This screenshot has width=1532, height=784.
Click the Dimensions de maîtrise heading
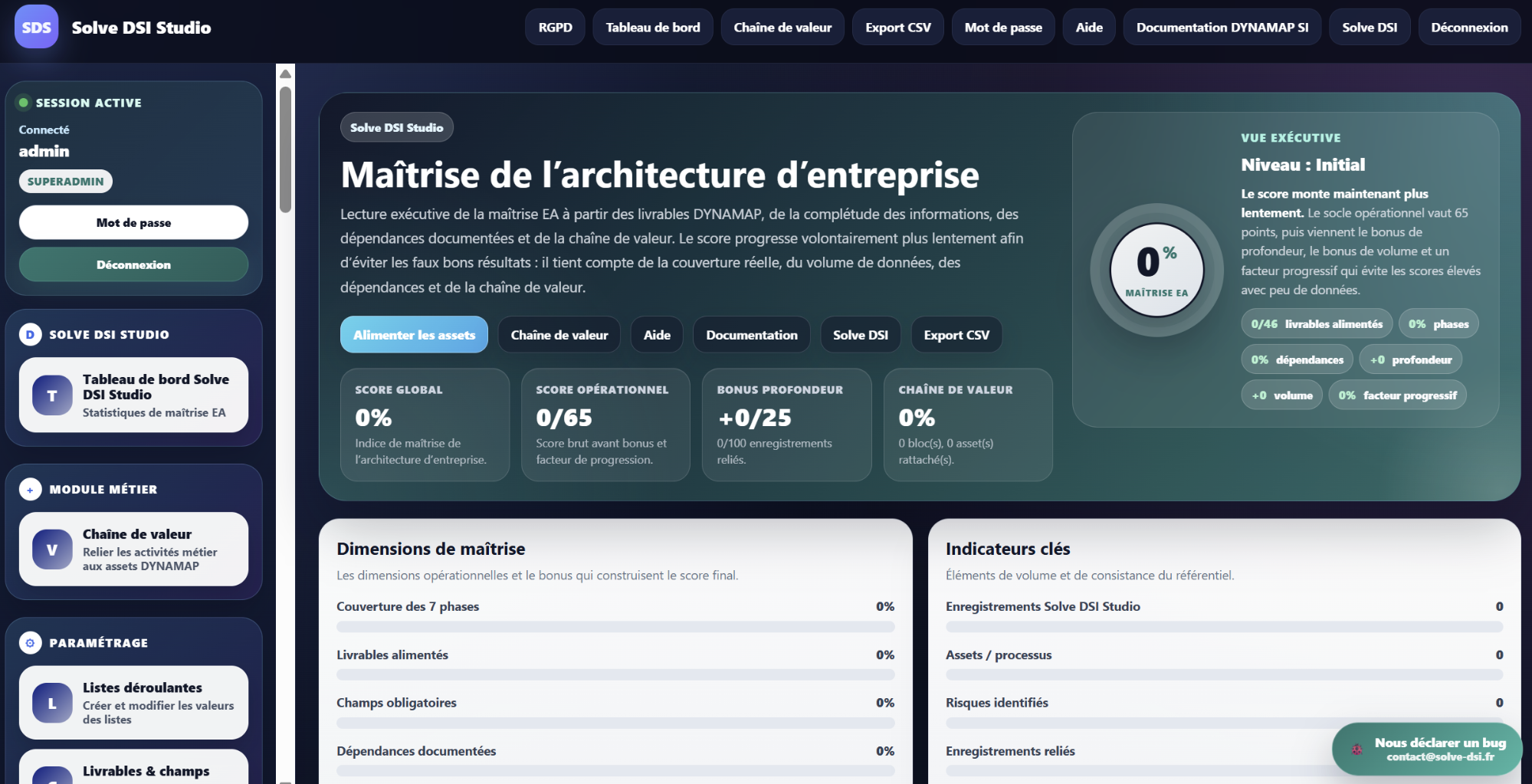pos(431,549)
